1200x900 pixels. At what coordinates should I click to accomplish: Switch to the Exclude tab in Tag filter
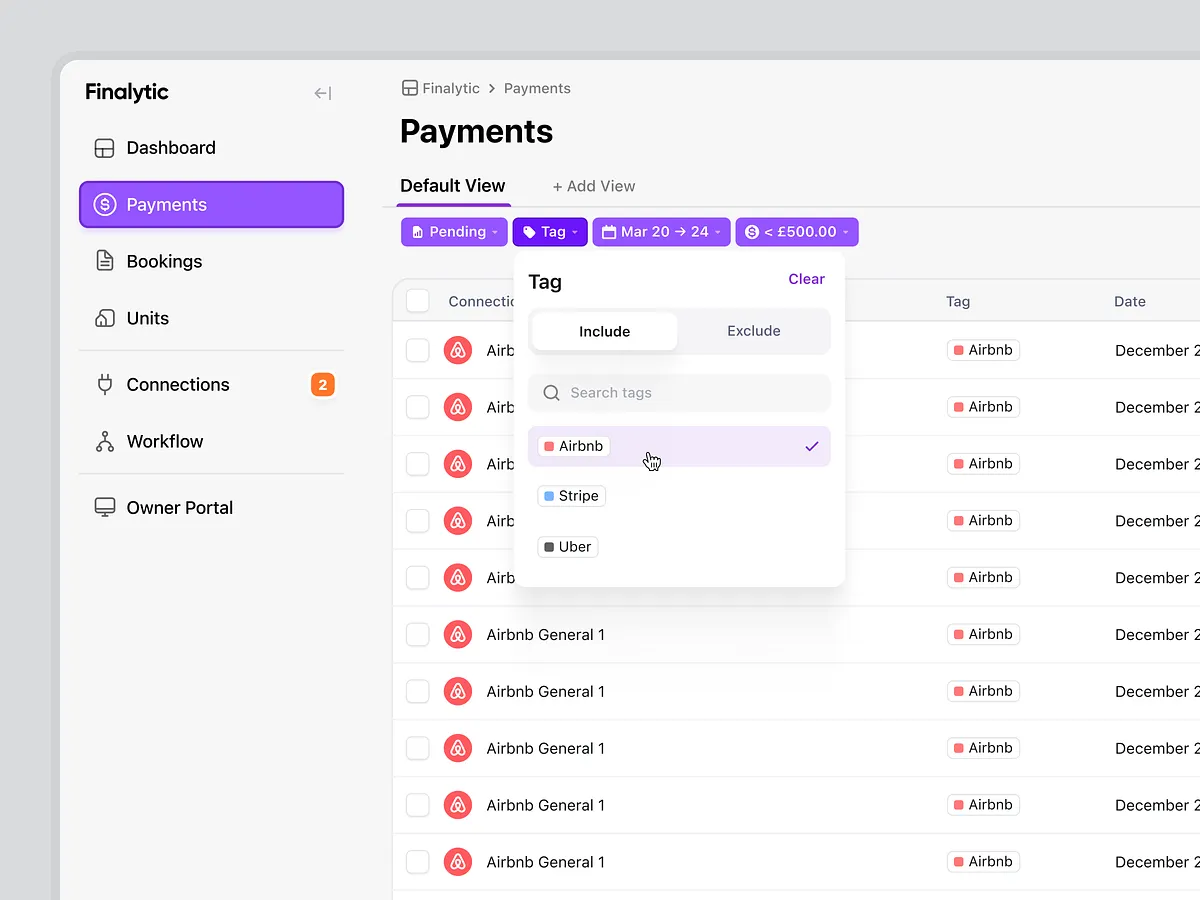coord(753,331)
